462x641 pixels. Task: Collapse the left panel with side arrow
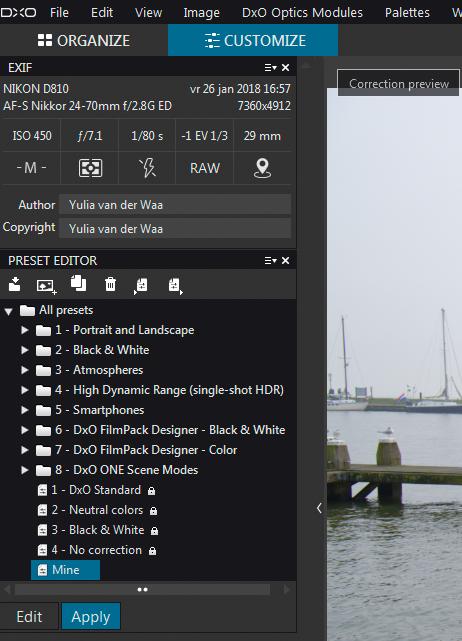click(x=319, y=508)
